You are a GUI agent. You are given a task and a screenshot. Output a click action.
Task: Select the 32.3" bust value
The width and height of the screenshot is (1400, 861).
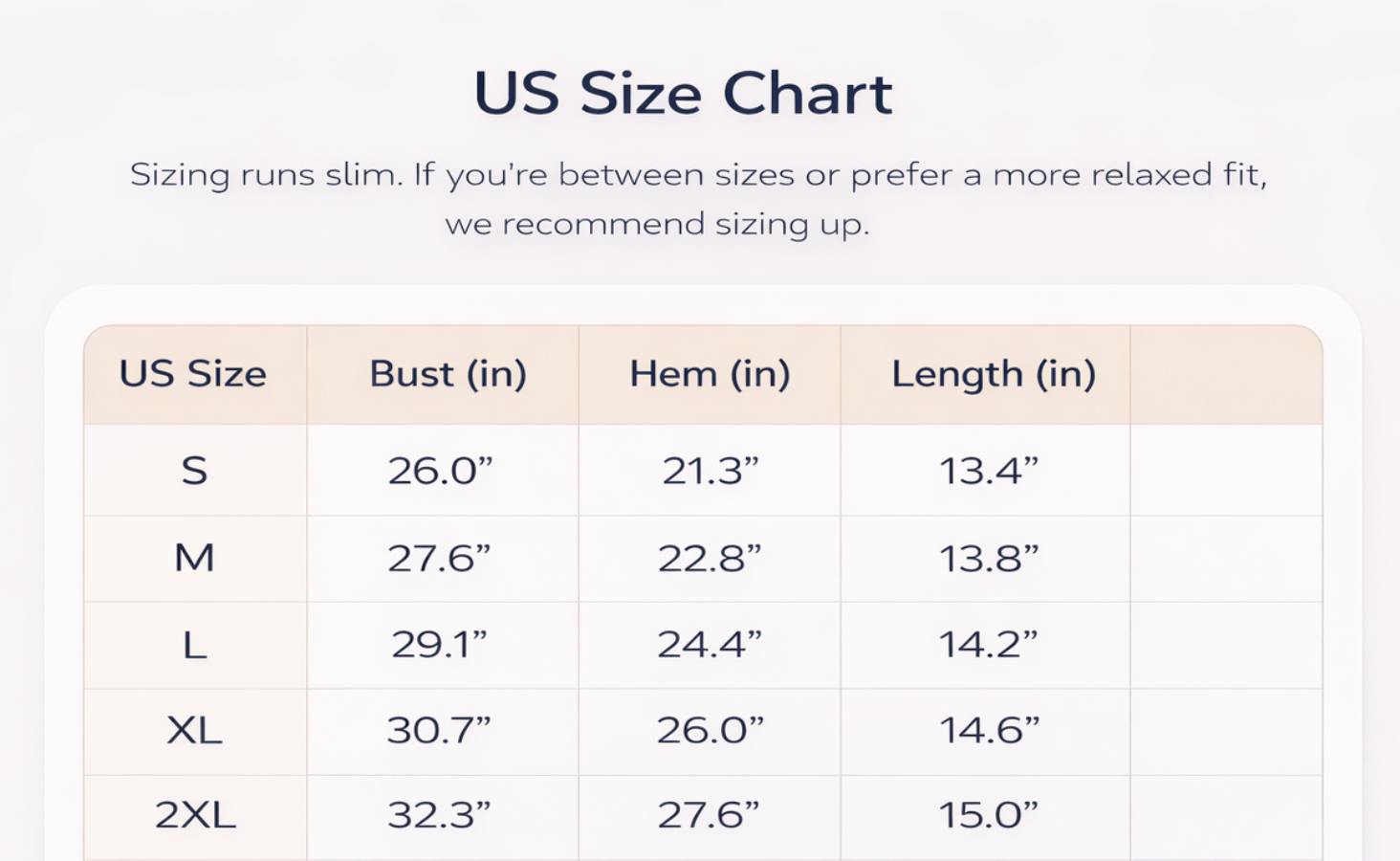point(439,815)
